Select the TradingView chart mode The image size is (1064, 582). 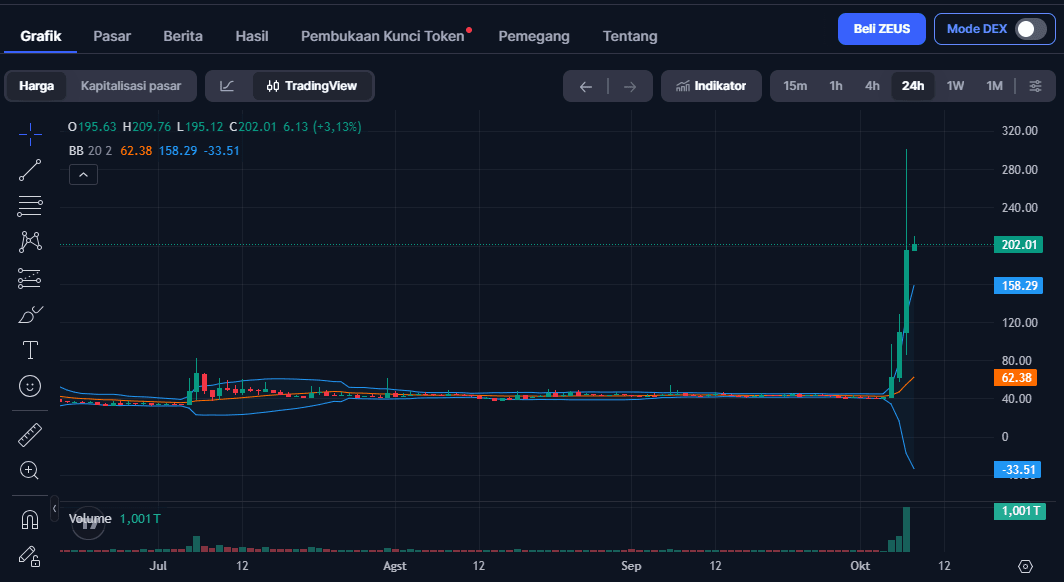tap(312, 86)
